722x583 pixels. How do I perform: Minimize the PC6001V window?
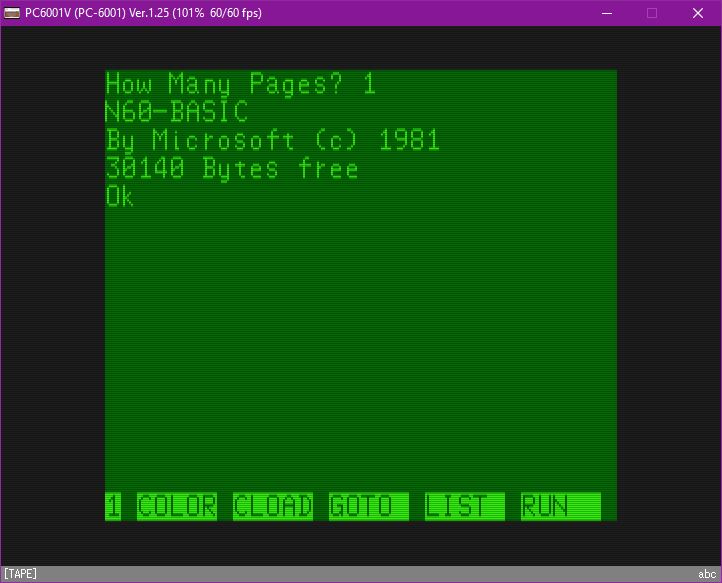point(607,13)
